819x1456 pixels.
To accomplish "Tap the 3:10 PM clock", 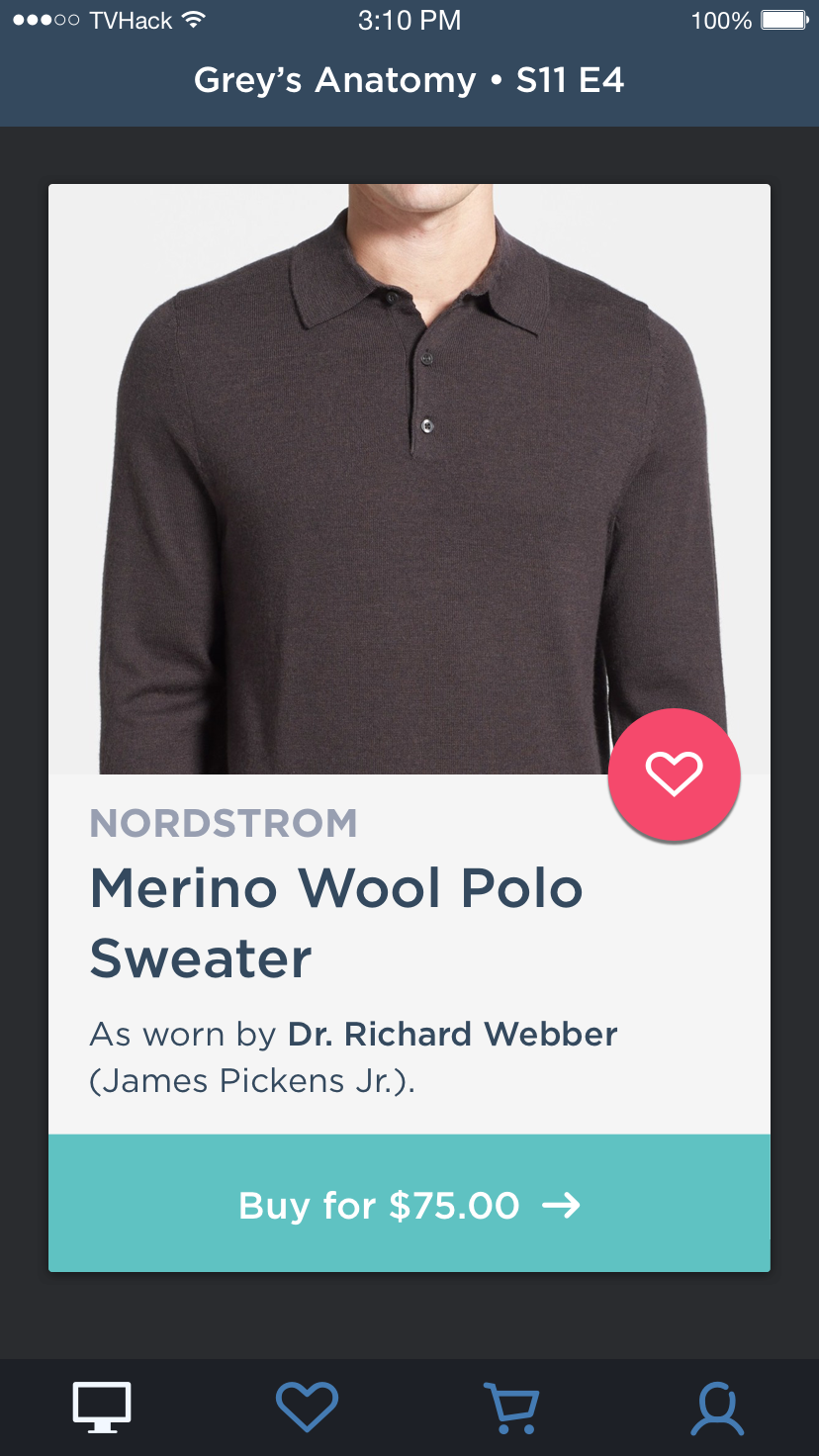I will click(409, 21).
